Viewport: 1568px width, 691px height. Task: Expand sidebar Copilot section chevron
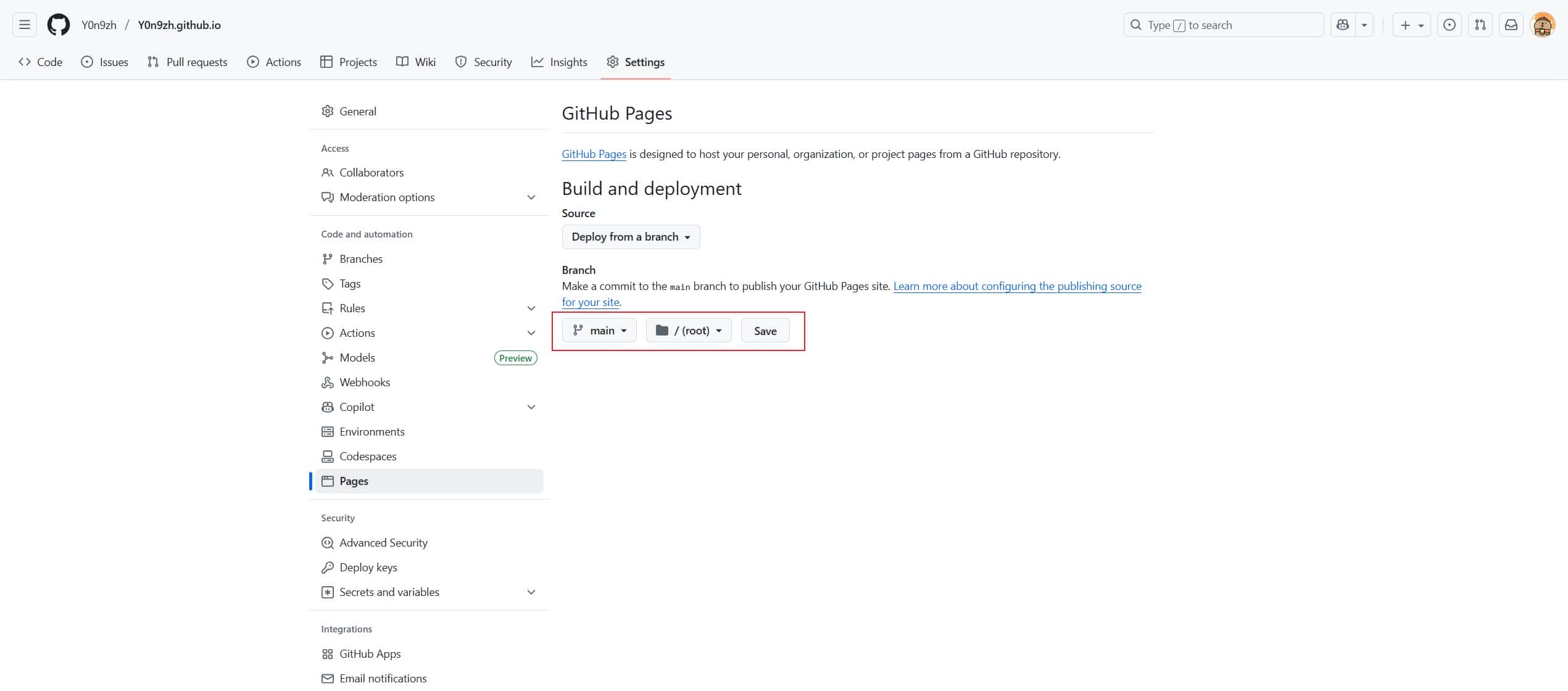tap(531, 407)
